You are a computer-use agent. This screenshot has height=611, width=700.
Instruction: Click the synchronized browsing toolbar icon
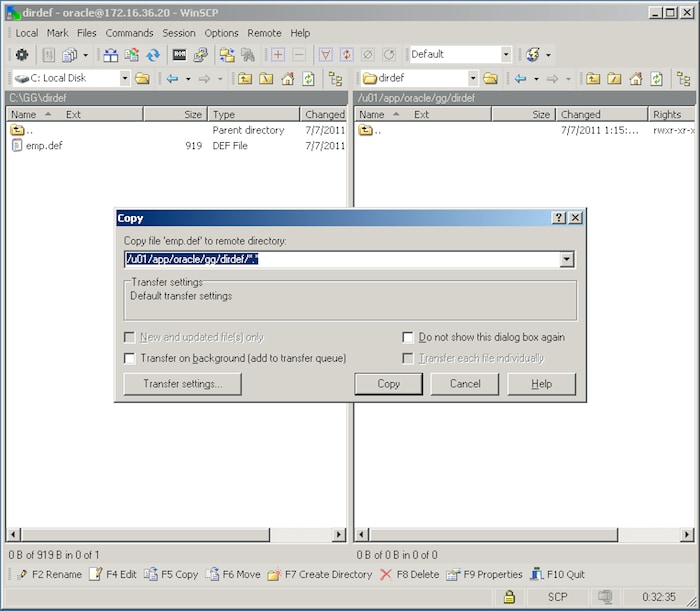pos(227,55)
